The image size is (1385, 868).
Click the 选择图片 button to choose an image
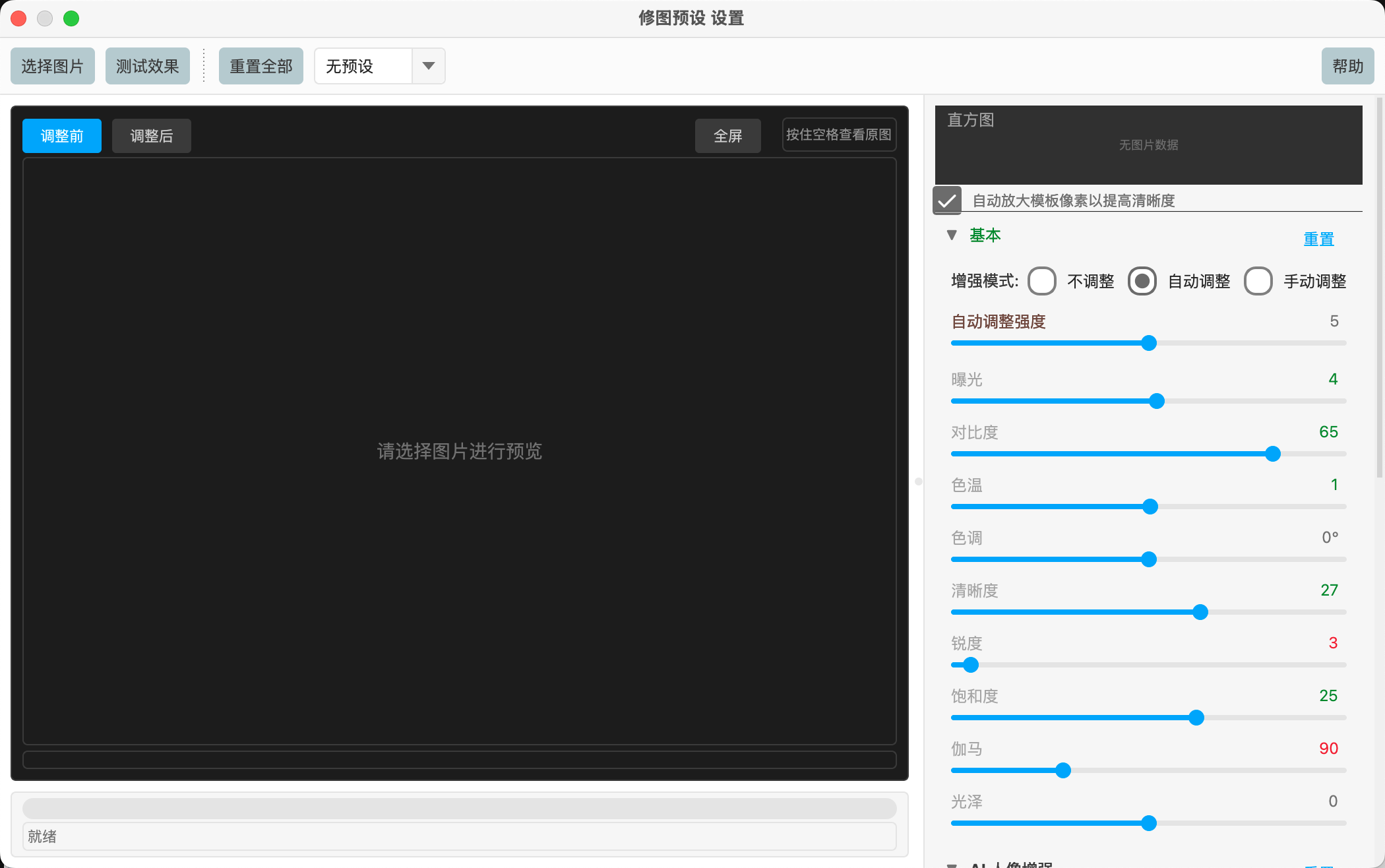click(53, 65)
